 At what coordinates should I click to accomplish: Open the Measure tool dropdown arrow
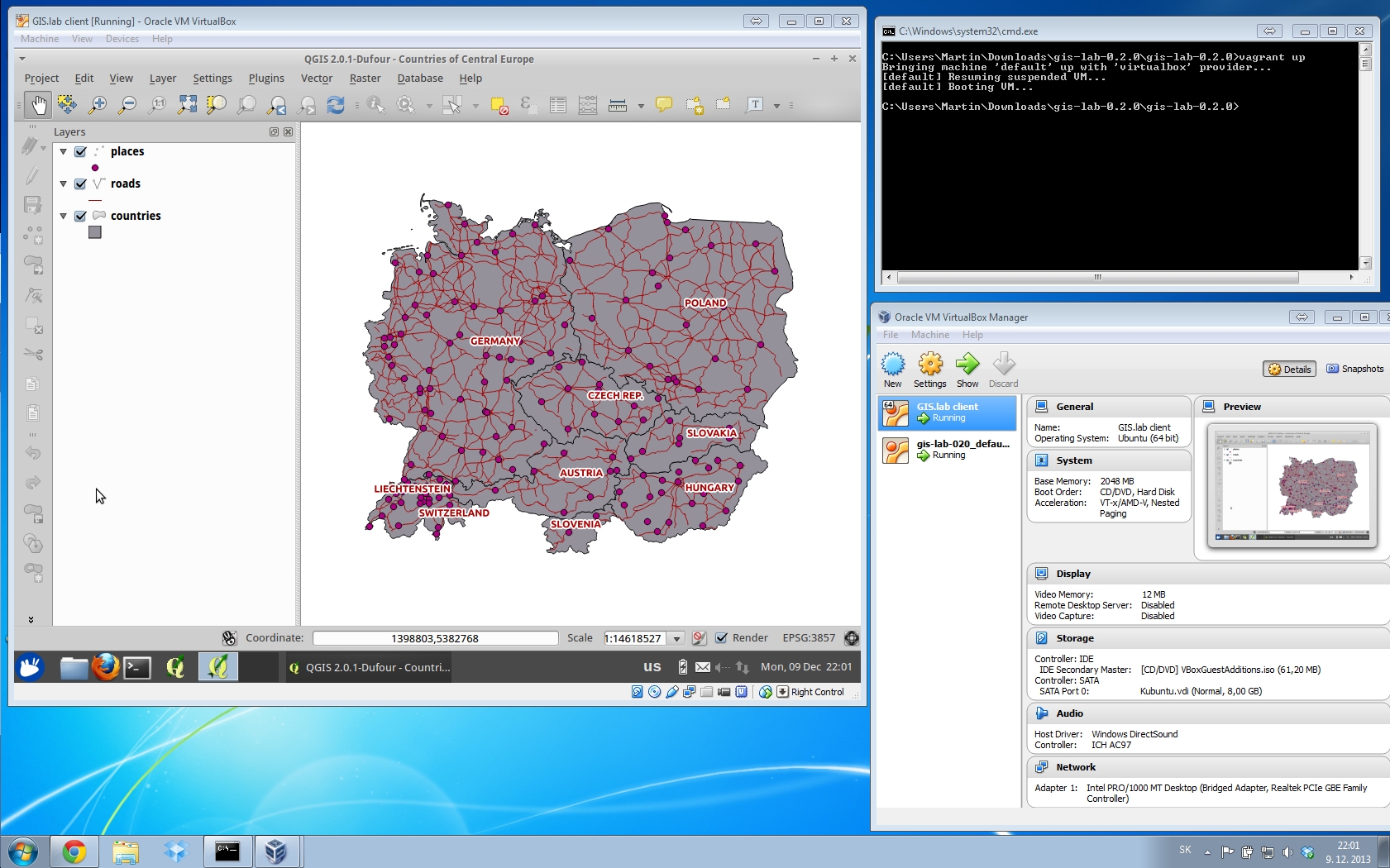[641, 106]
